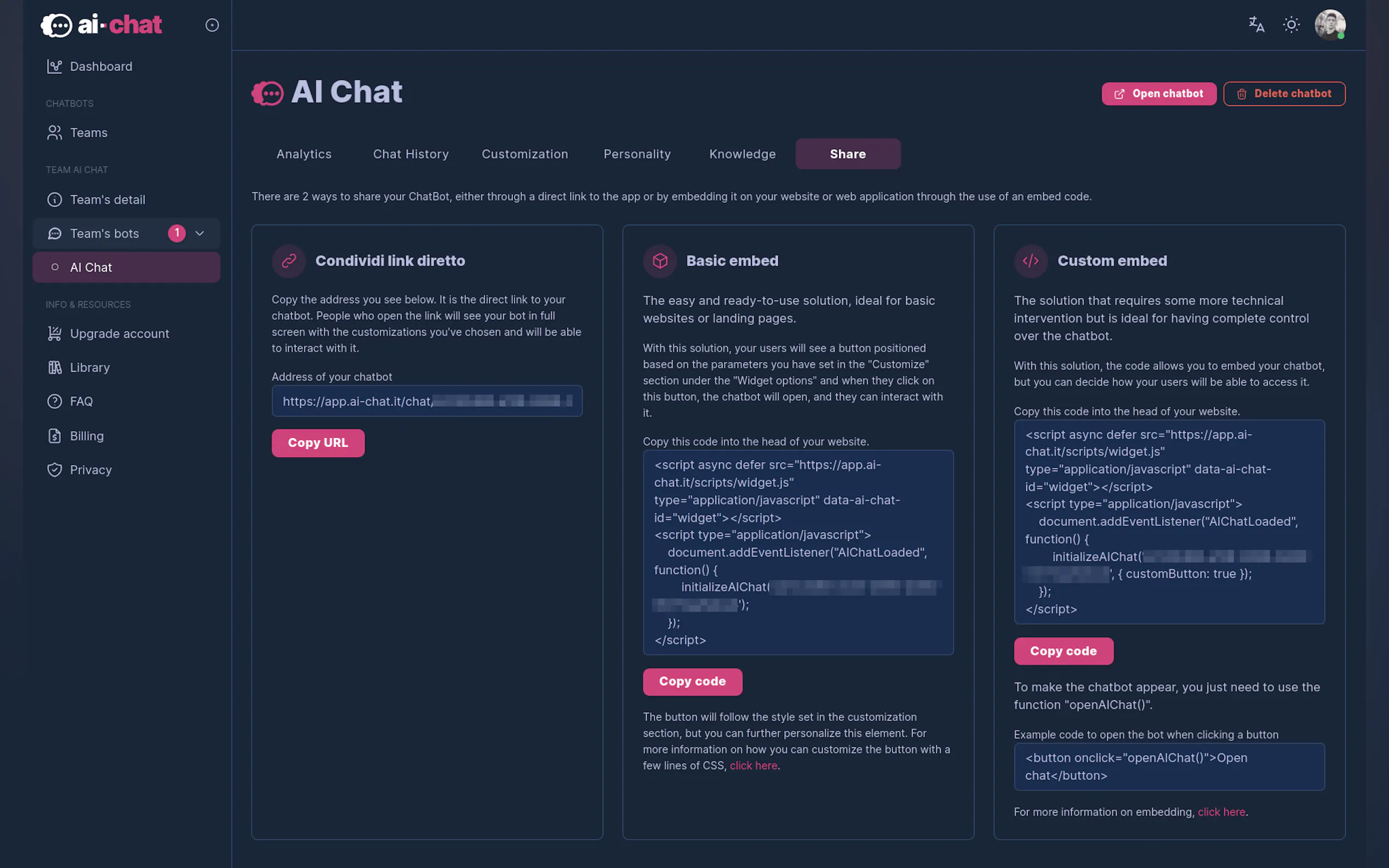Screen dimensions: 1389x868
Task: Open the Library section
Action: (x=90, y=367)
